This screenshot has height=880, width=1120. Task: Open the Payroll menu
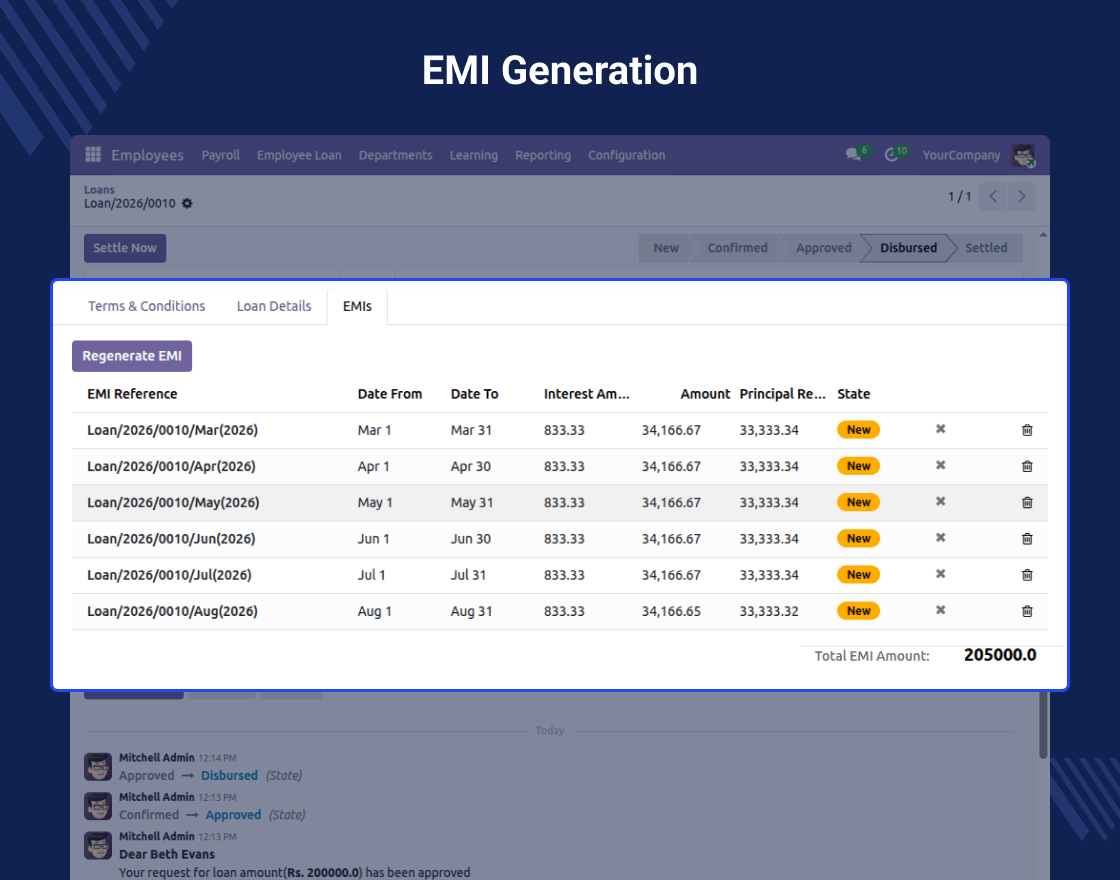(220, 155)
